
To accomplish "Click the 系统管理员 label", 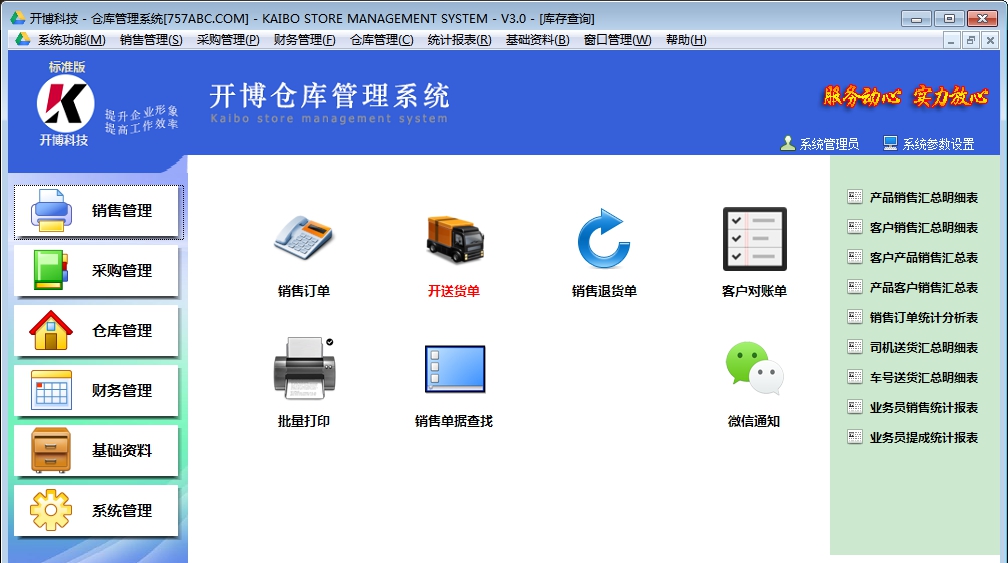I will (x=829, y=144).
